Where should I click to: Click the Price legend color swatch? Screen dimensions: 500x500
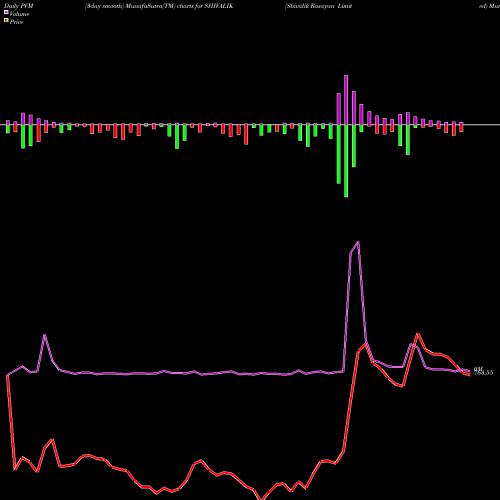tap(6, 21)
